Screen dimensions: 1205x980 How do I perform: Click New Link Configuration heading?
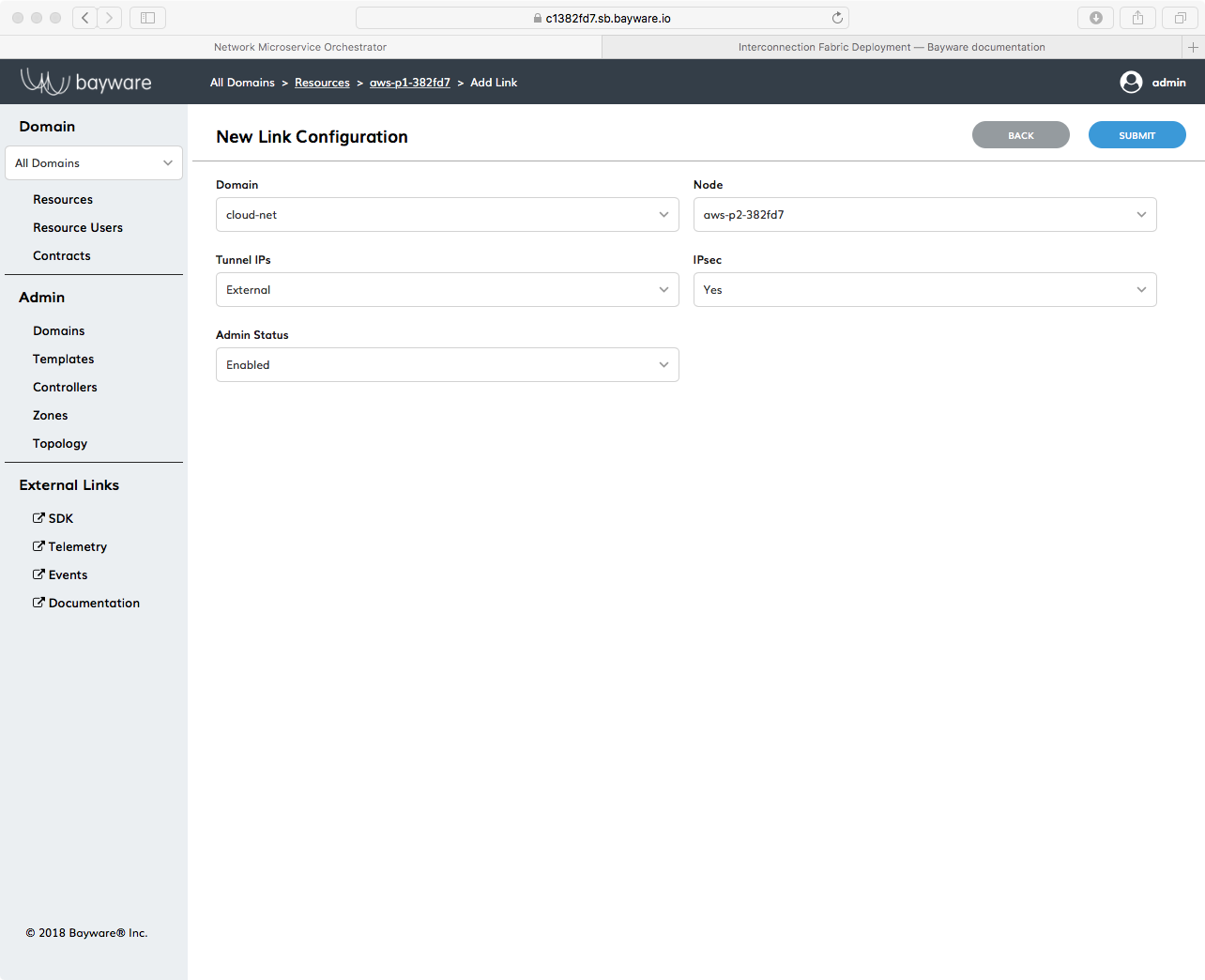[x=312, y=137]
